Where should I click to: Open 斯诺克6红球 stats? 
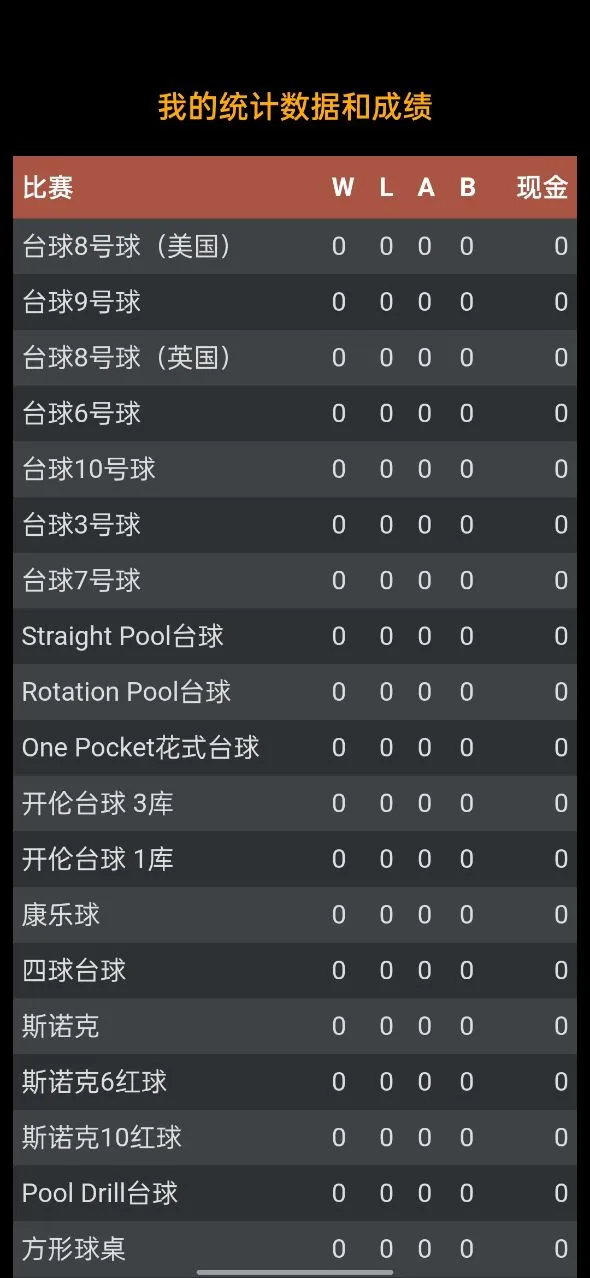pos(90,1081)
